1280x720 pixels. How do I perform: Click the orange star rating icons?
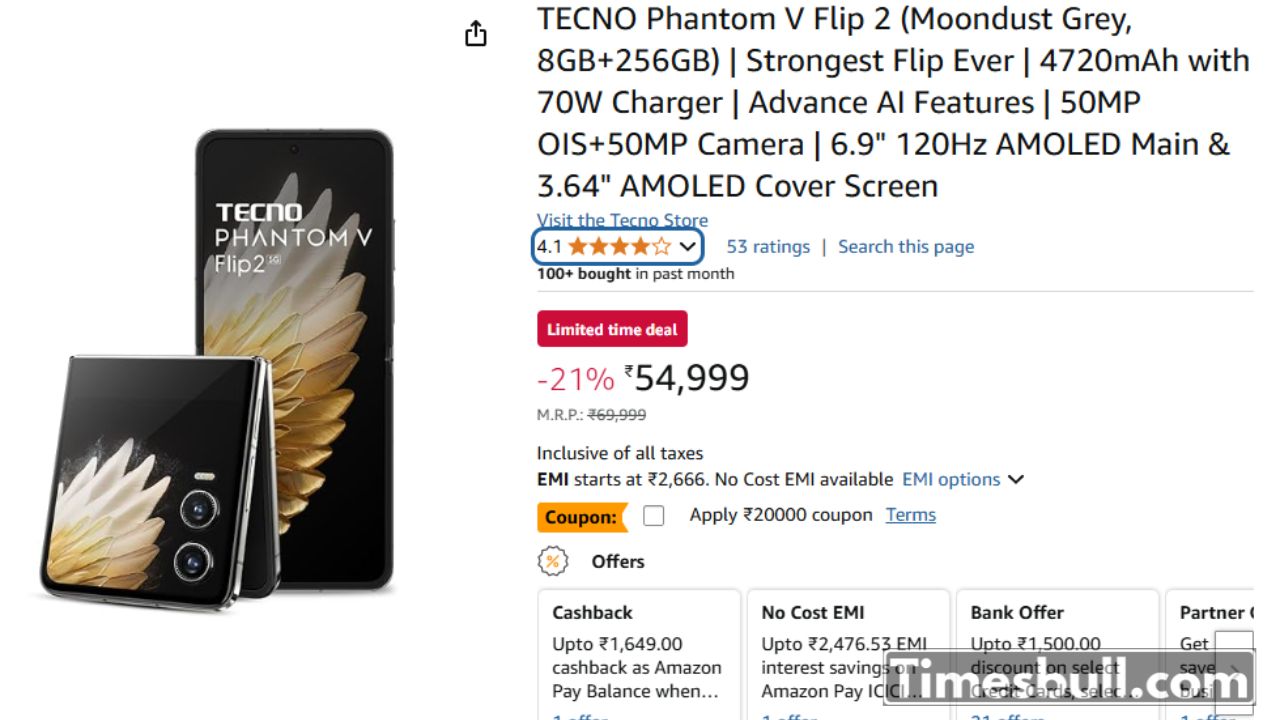619,247
